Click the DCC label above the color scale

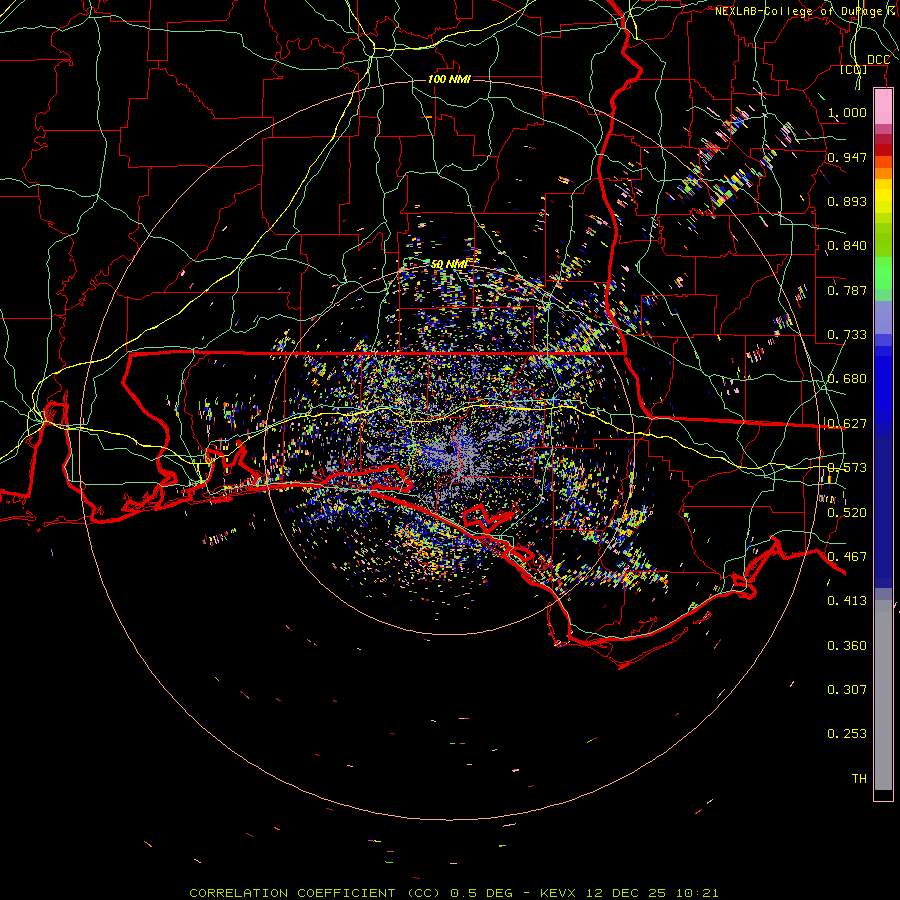point(878,60)
